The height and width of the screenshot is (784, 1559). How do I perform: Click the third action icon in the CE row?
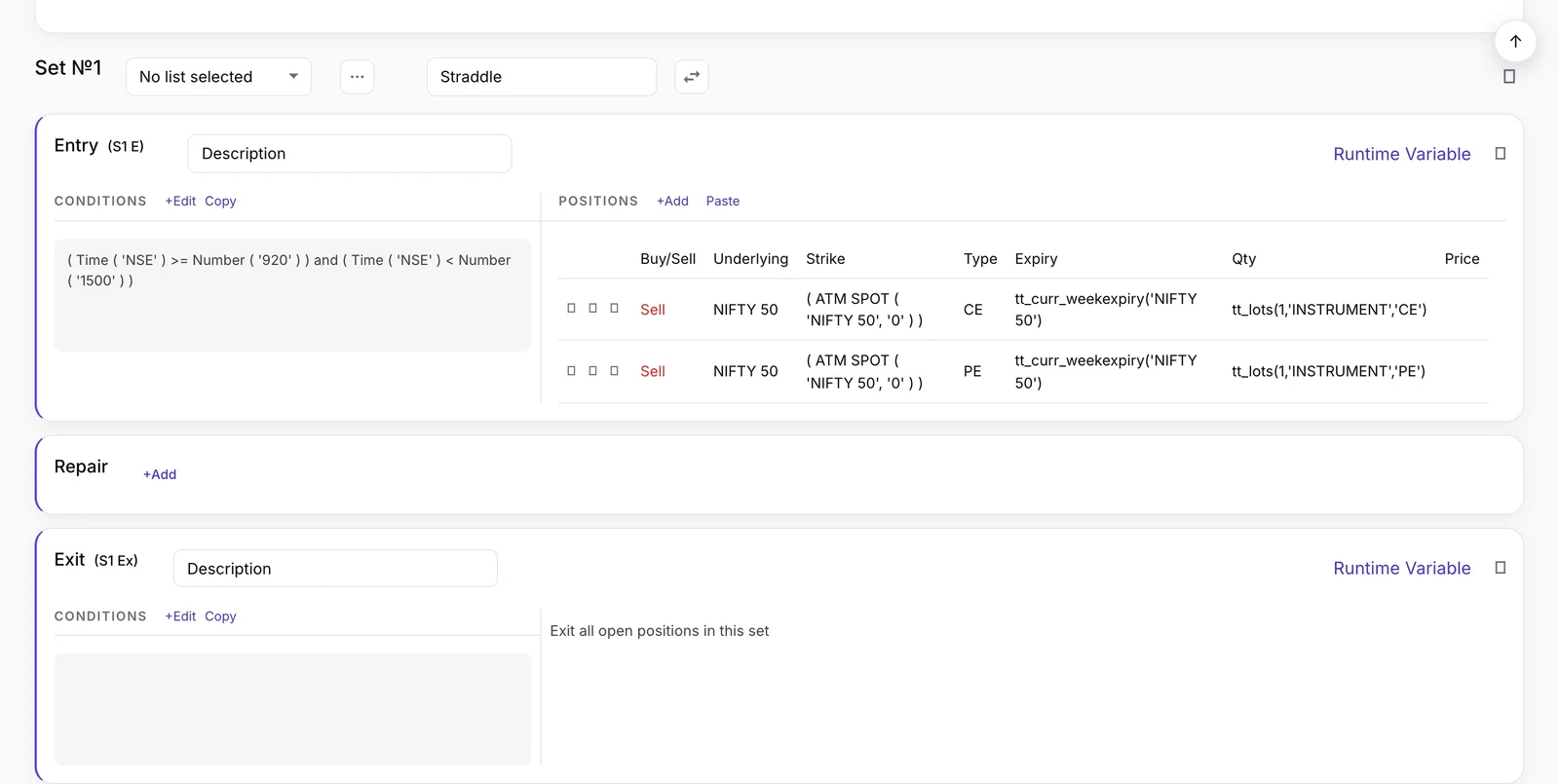point(614,309)
